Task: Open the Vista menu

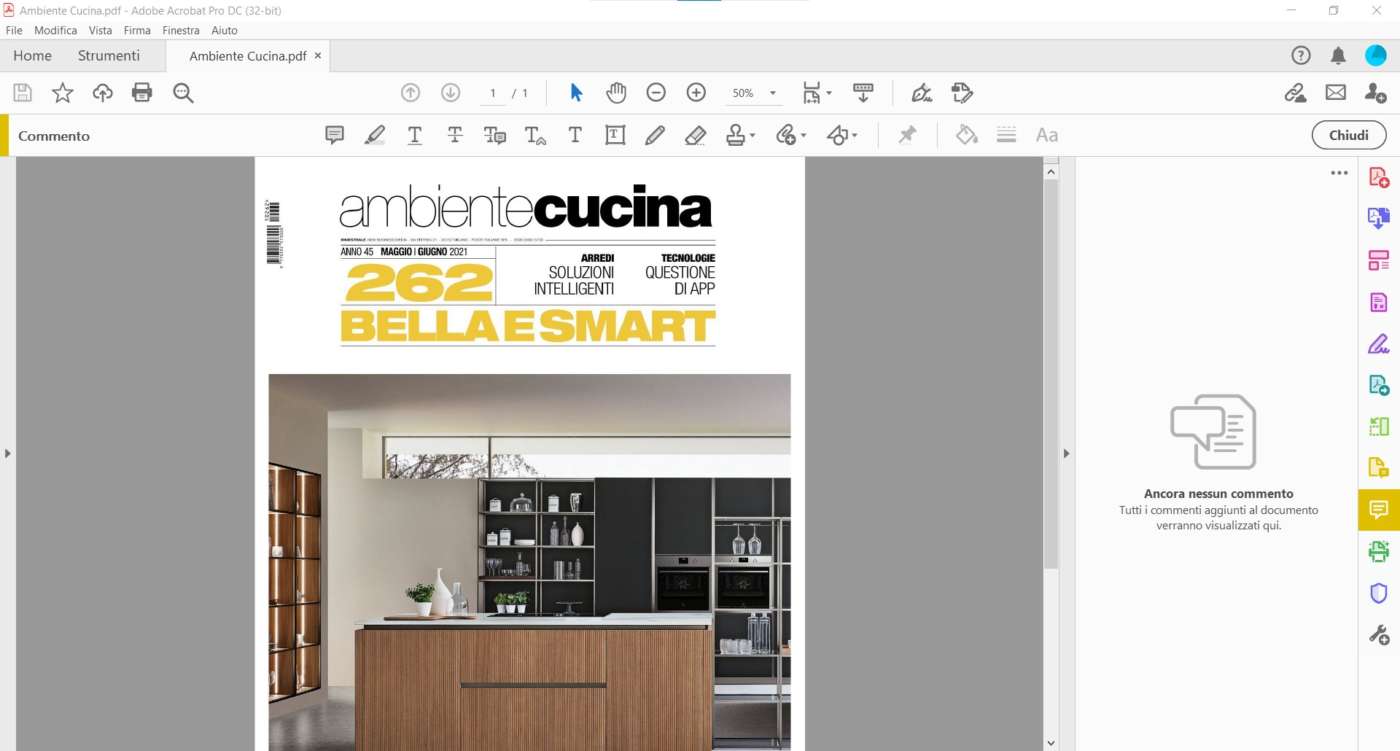Action: pyautogui.click(x=100, y=30)
